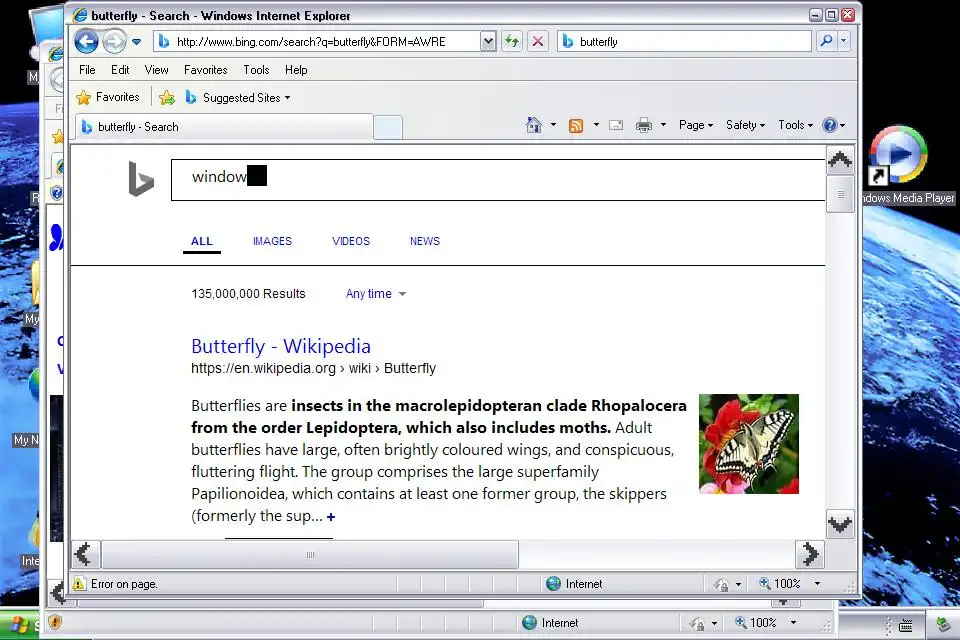
Task: Switch to the IMAGES tab
Action: pos(272,241)
